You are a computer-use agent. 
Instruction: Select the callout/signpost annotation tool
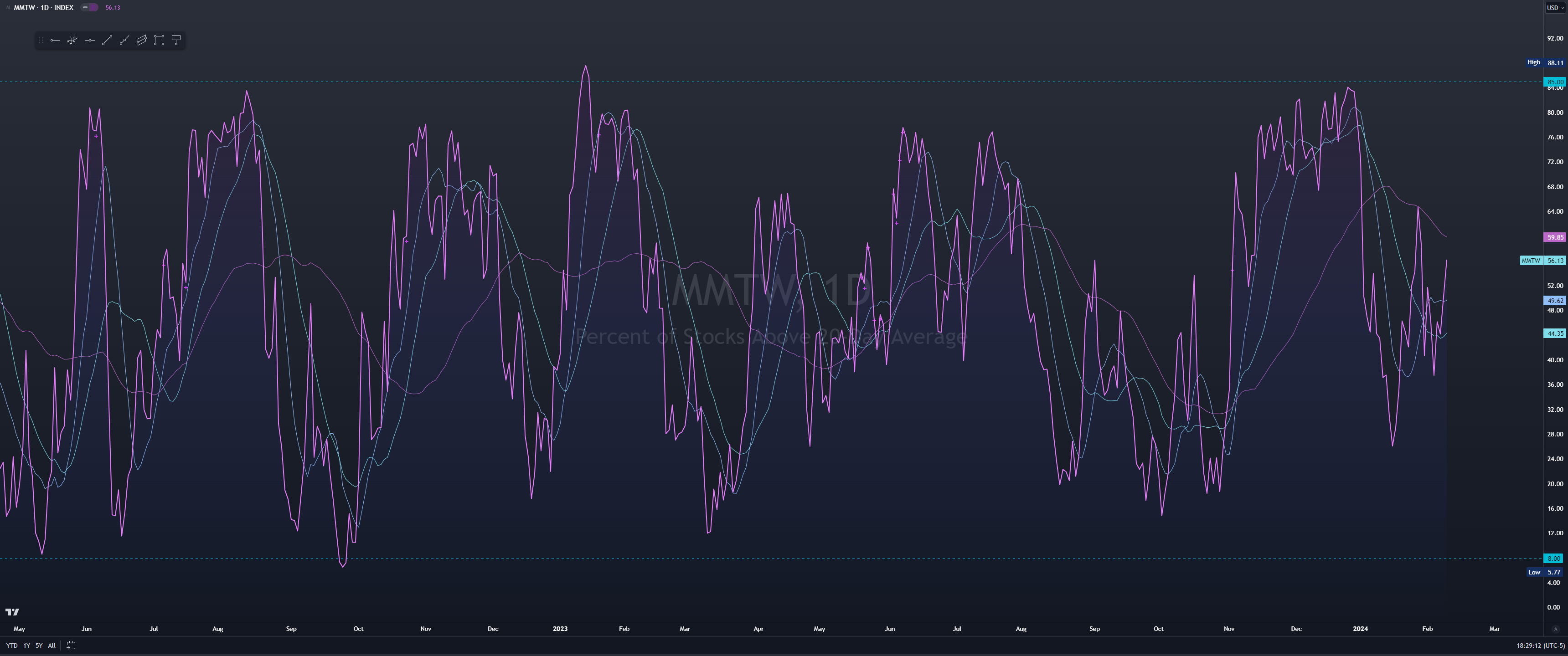(x=176, y=40)
